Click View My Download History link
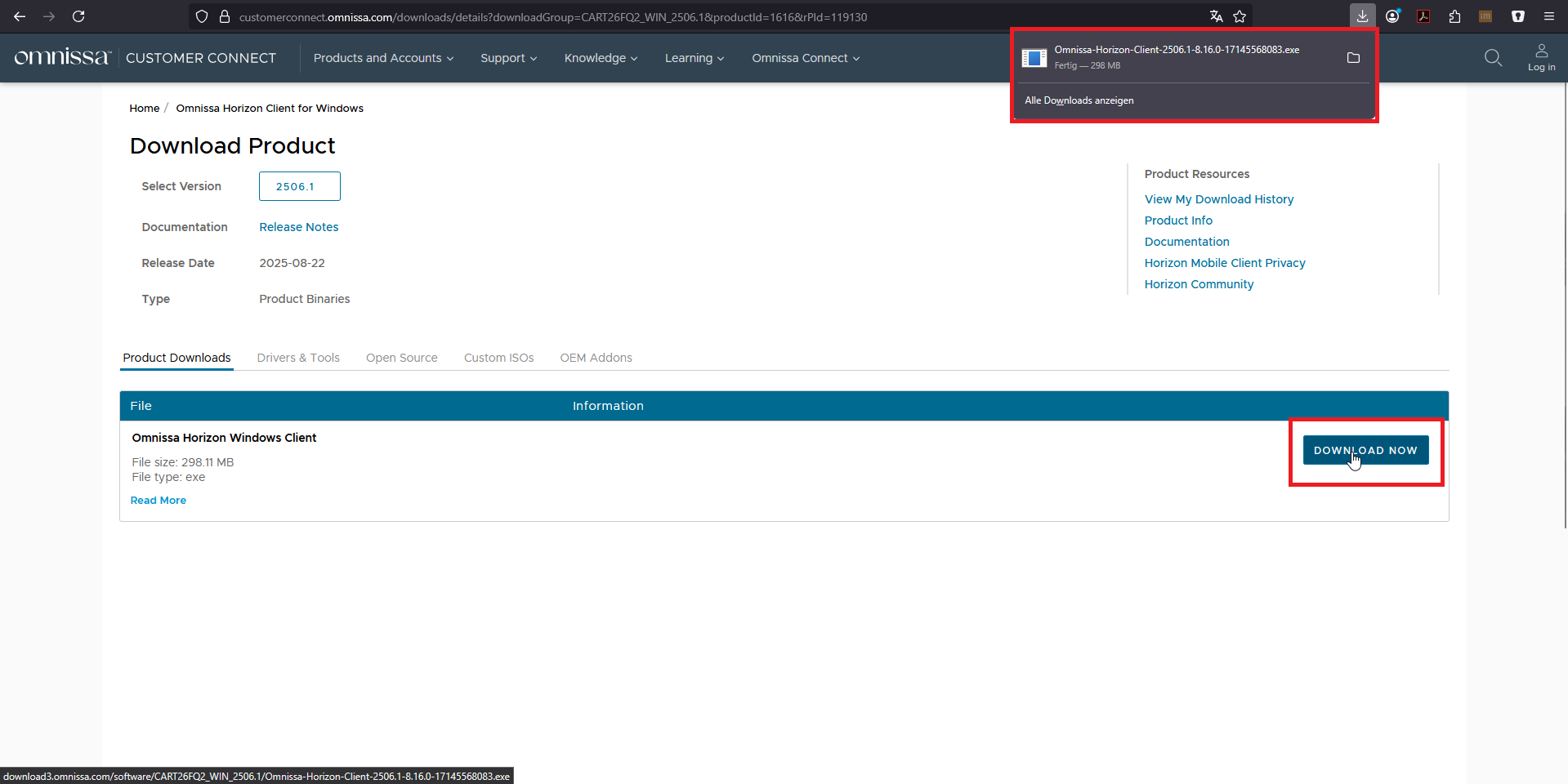This screenshot has height=784, width=1568. (x=1218, y=199)
